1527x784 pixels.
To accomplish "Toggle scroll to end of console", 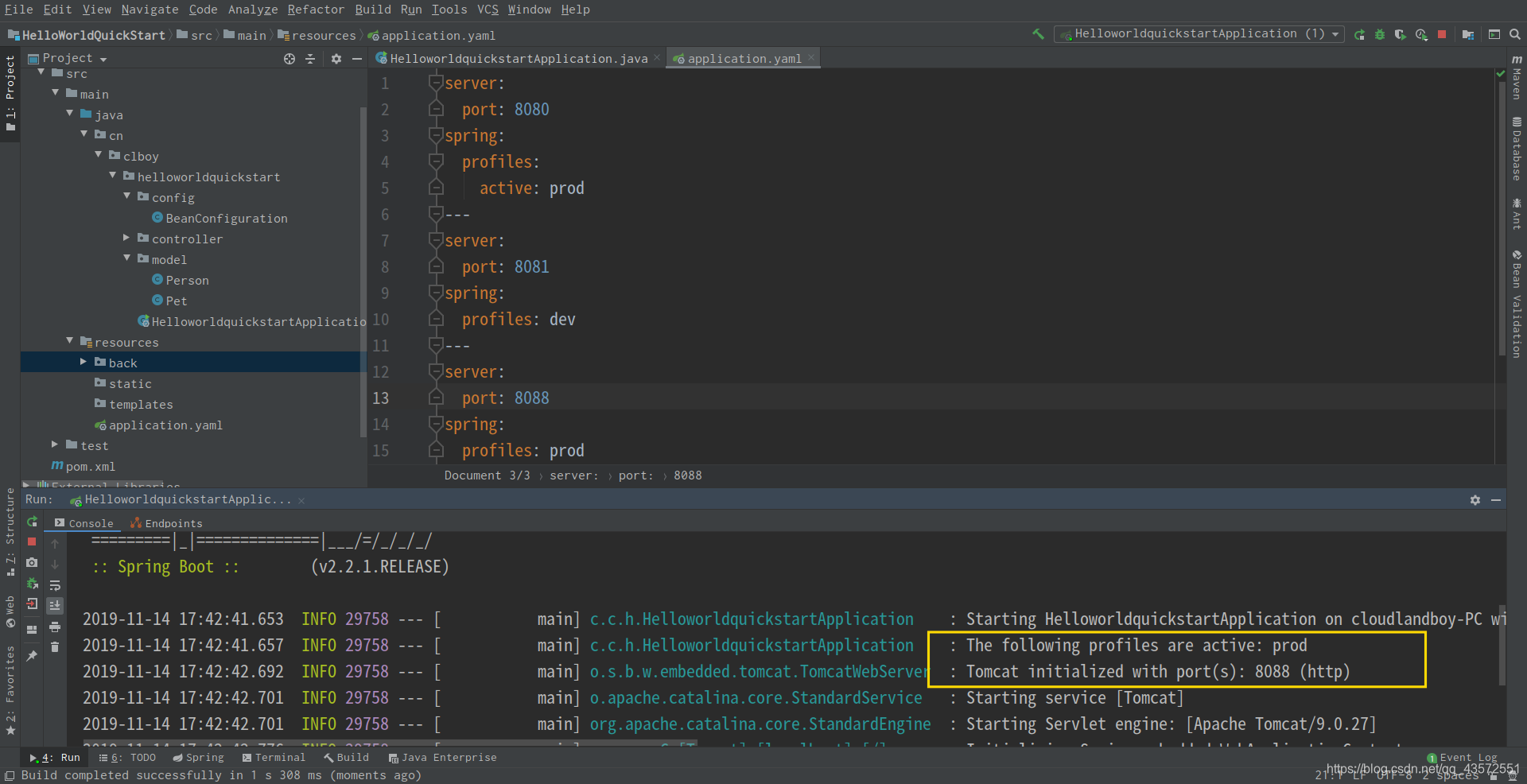I will click(55, 605).
